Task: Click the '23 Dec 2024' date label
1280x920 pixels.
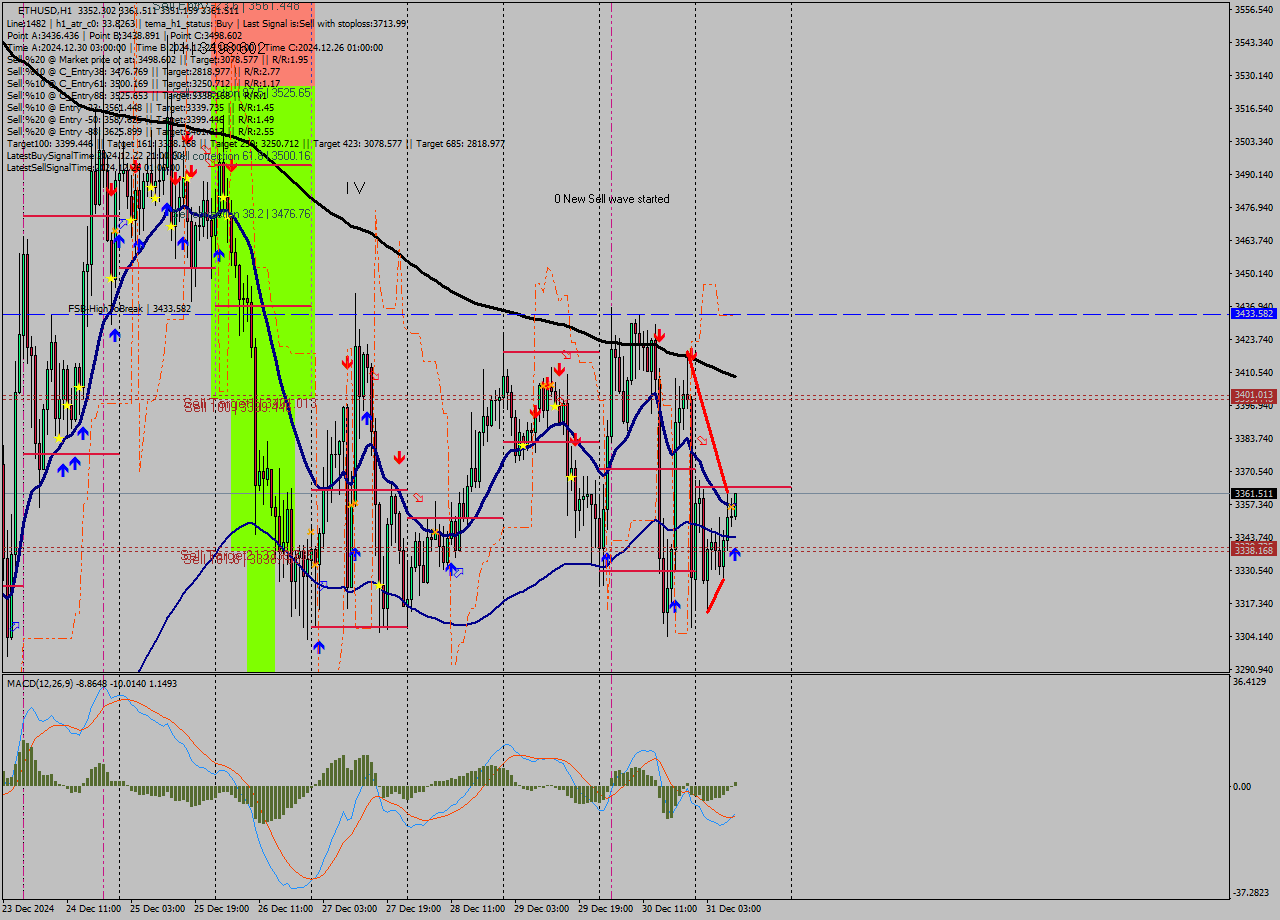Action: (x=29, y=909)
